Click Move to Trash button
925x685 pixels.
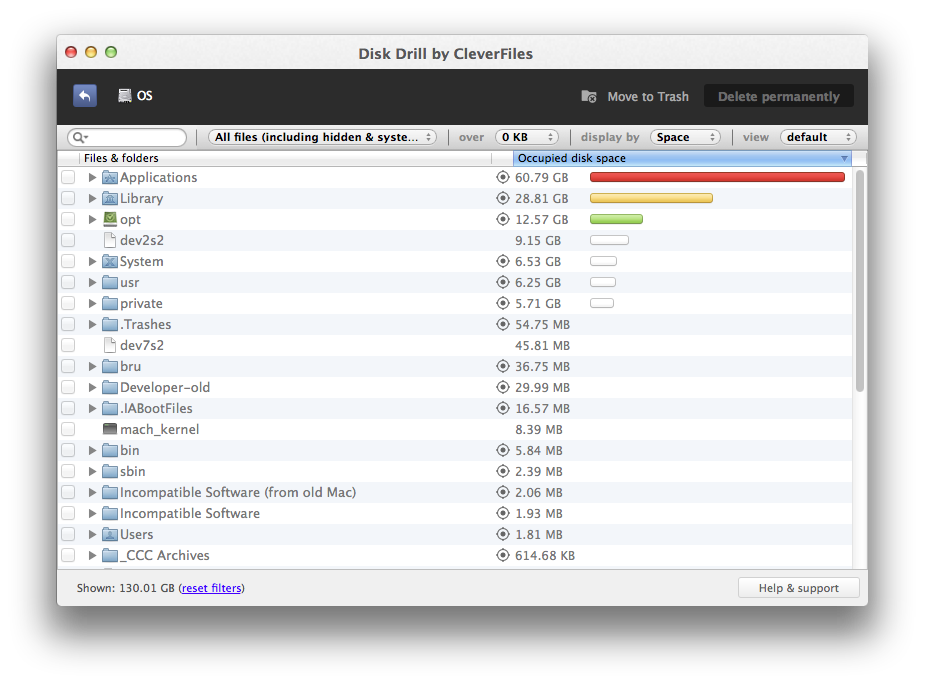point(635,96)
